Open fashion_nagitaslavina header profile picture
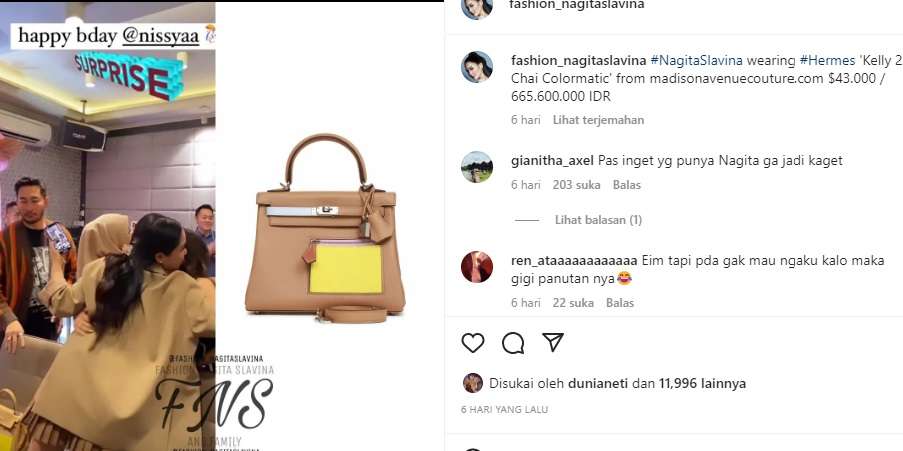903x451 pixels. (477, 7)
